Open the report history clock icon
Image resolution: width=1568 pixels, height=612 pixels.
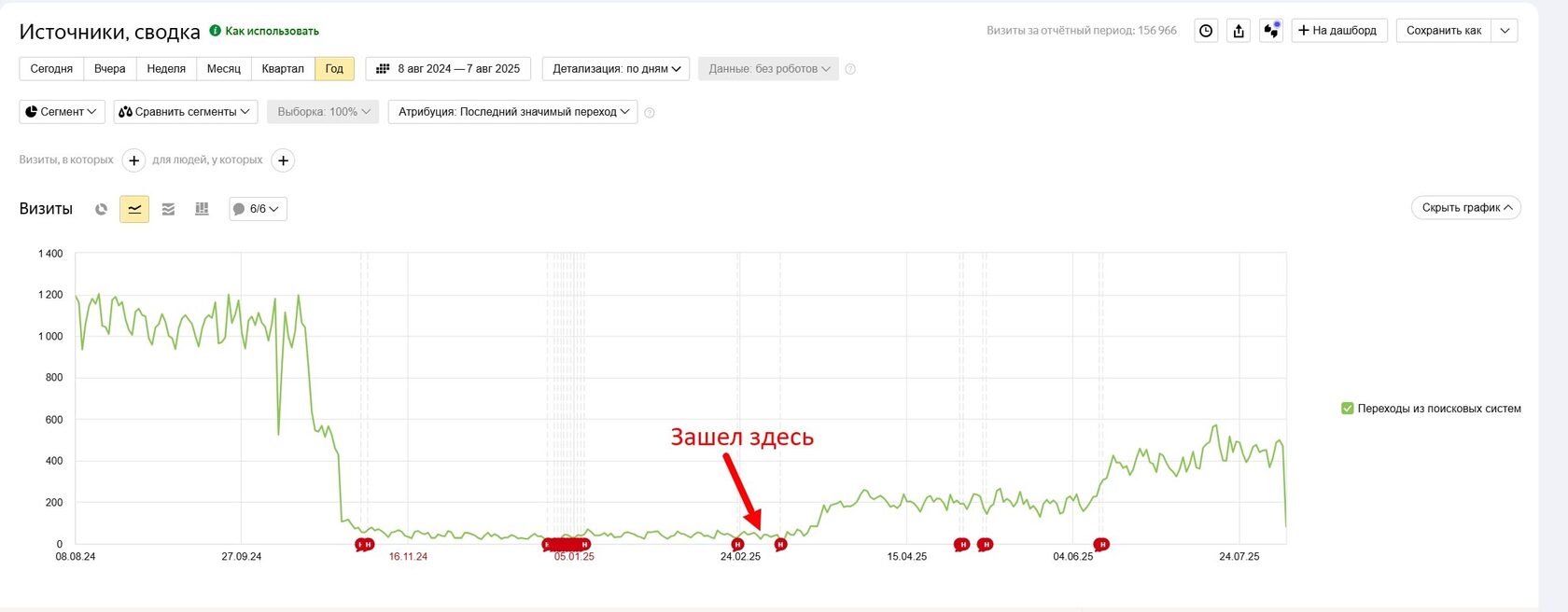[1206, 31]
